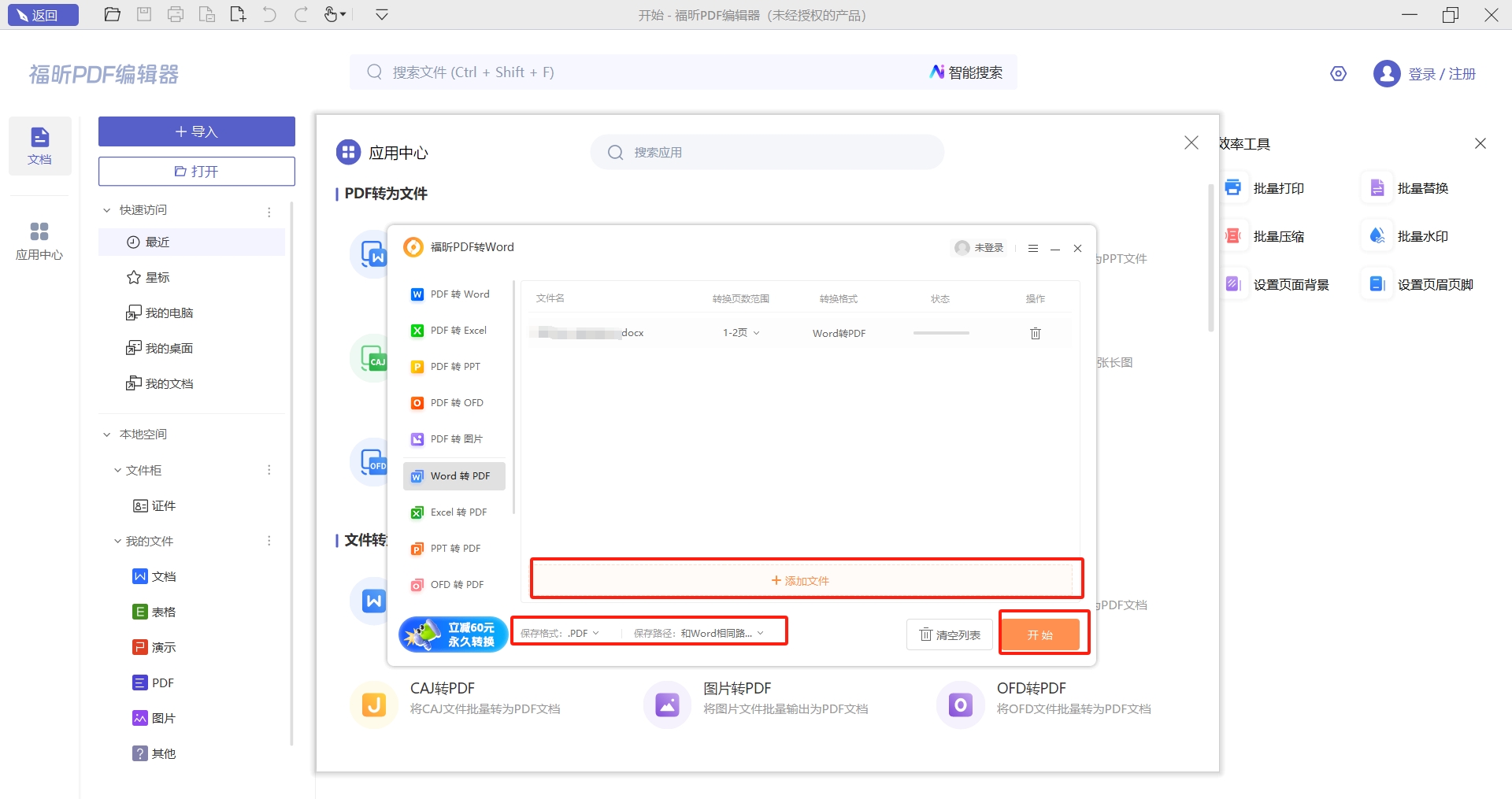Open the OFD转PDF app icon
1512x799 pixels.
960,705
